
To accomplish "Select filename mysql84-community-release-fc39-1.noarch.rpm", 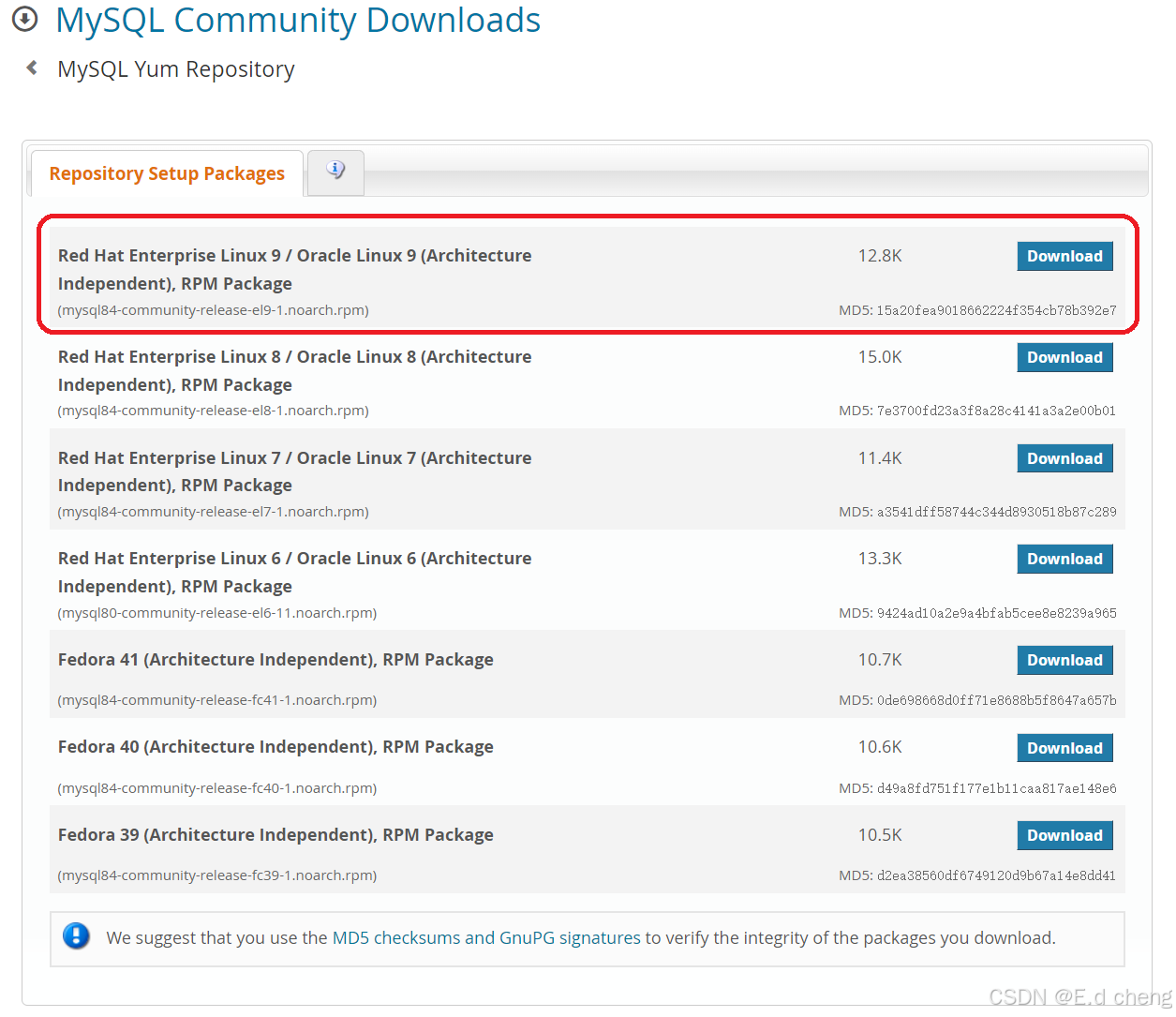I will click(216, 875).
